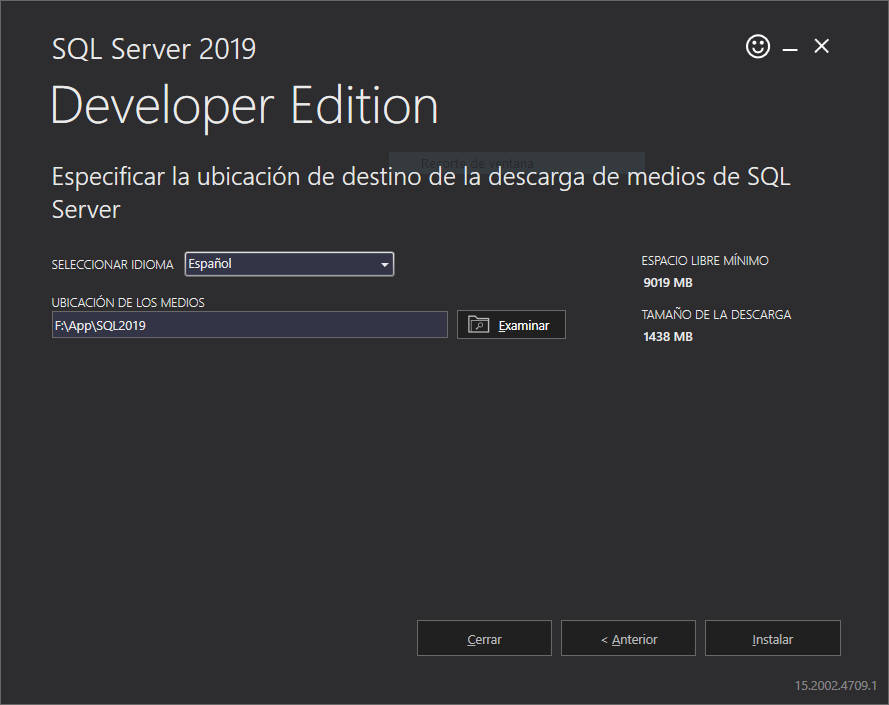Click the SQL Server 2019 title text
Image resolution: width=889 pixels, height=705 pixels.
tap(153, 48)
